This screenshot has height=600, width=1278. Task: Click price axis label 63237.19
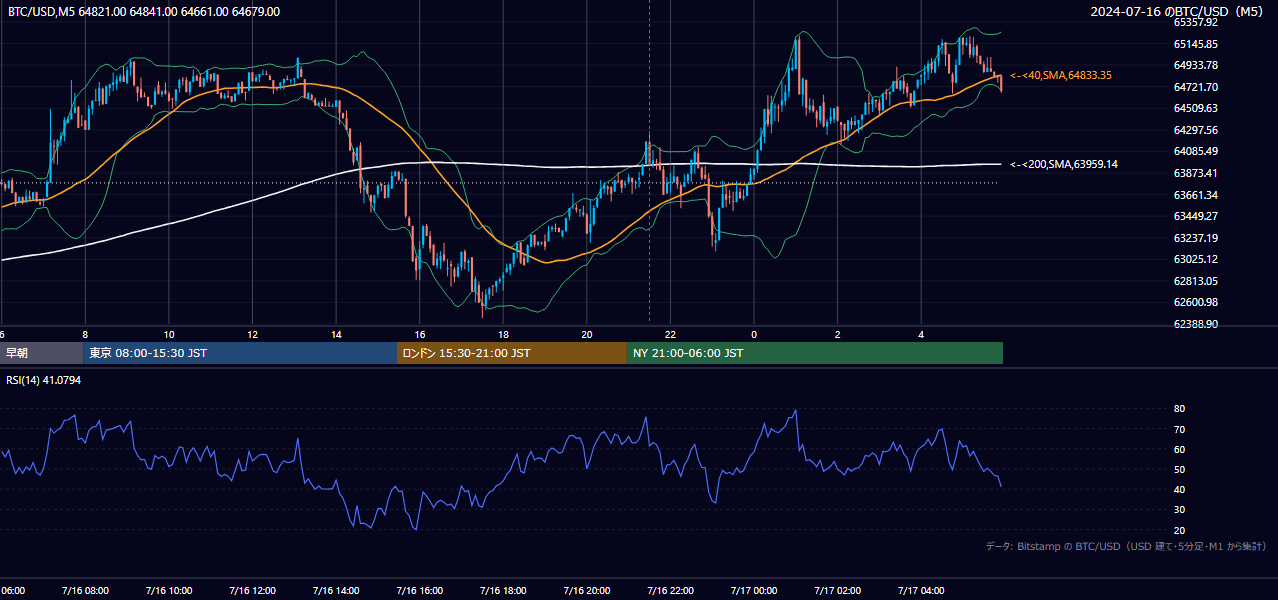(x=1196, y=238)
